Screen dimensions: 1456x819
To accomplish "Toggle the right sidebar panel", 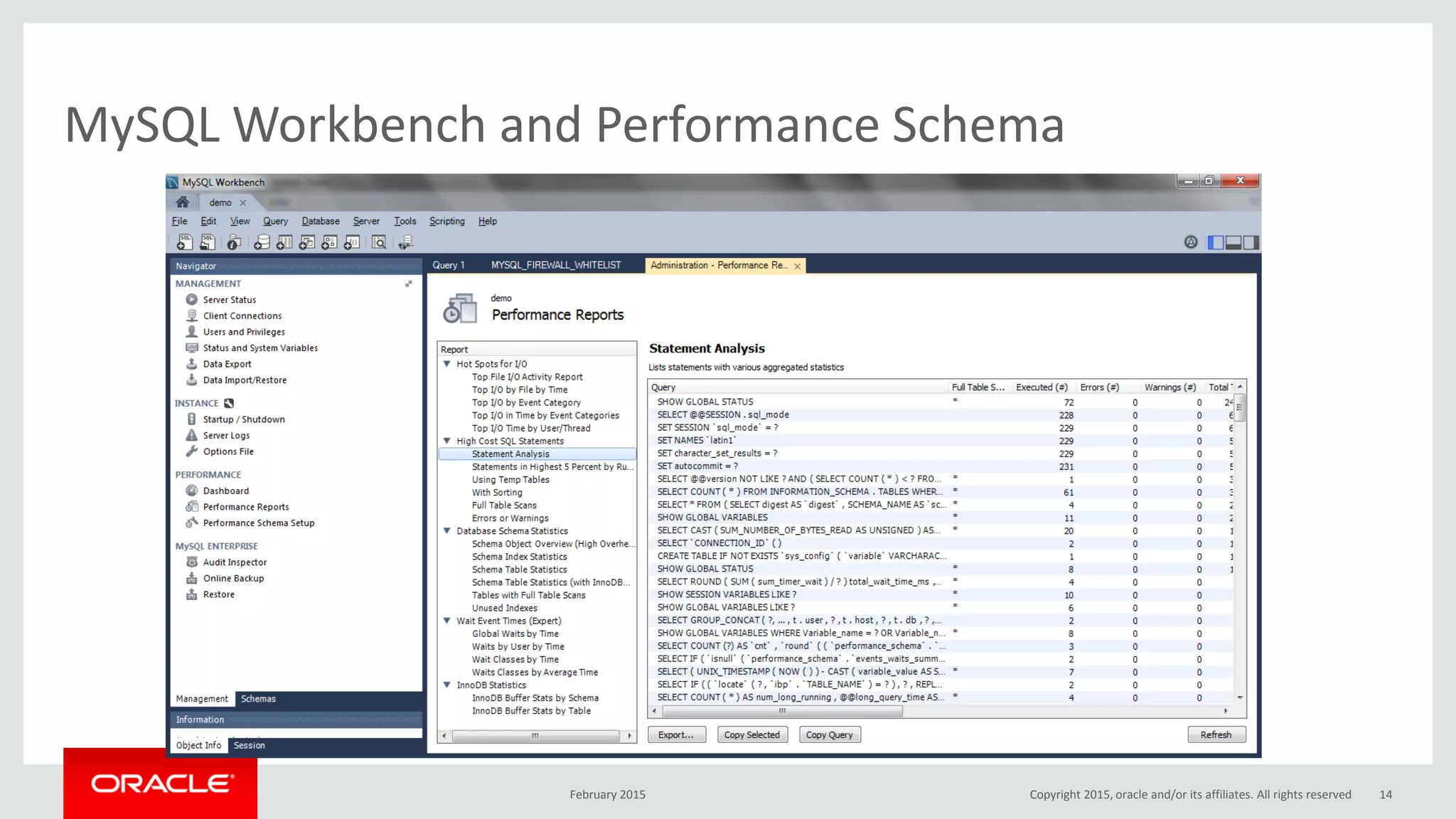I will tap(1251, 242).
